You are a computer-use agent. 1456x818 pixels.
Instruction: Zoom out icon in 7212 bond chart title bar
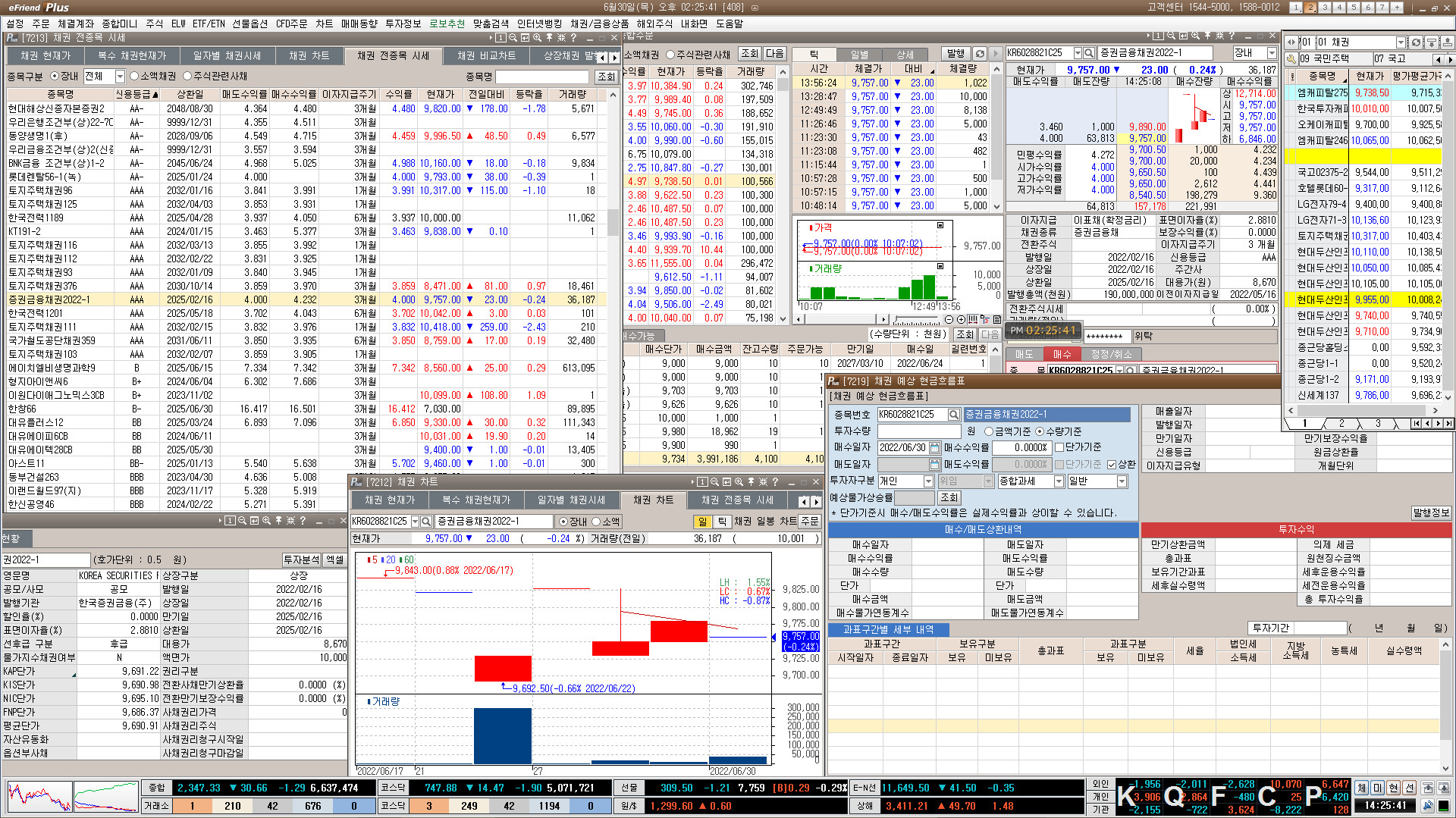[714, 482]
